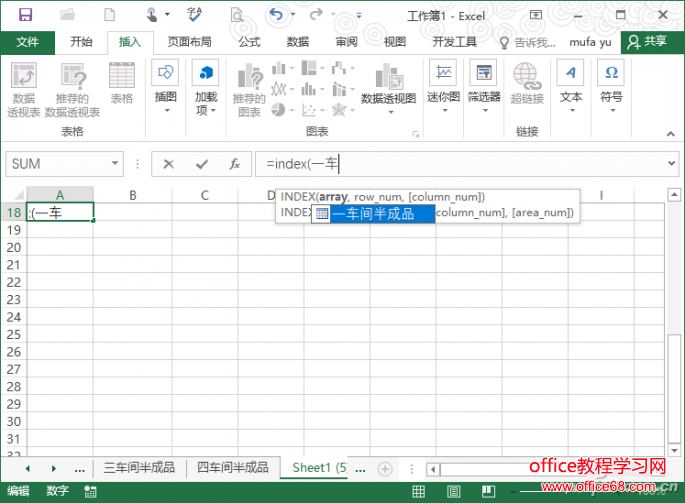The width and height of the screenshot is (685, 503).
Task: Open the Illustrations (插图) menu
Action: [165, 87]
